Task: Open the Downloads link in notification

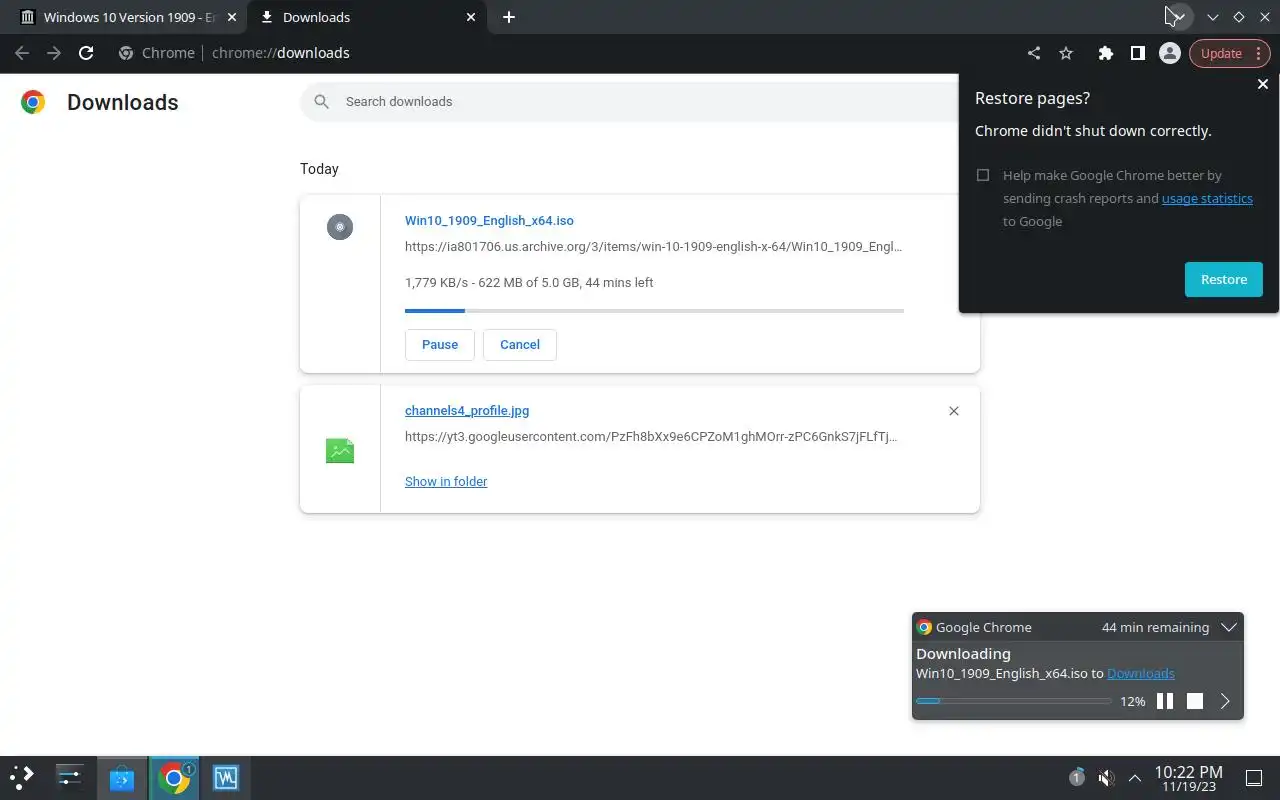Action: coord(1141,673)
